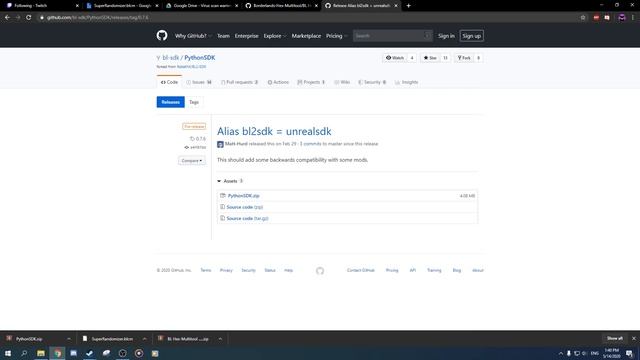Viewport: 640px width, 360px height.
Task: Open the repository Code tab
Action: (x=169, y=82)
